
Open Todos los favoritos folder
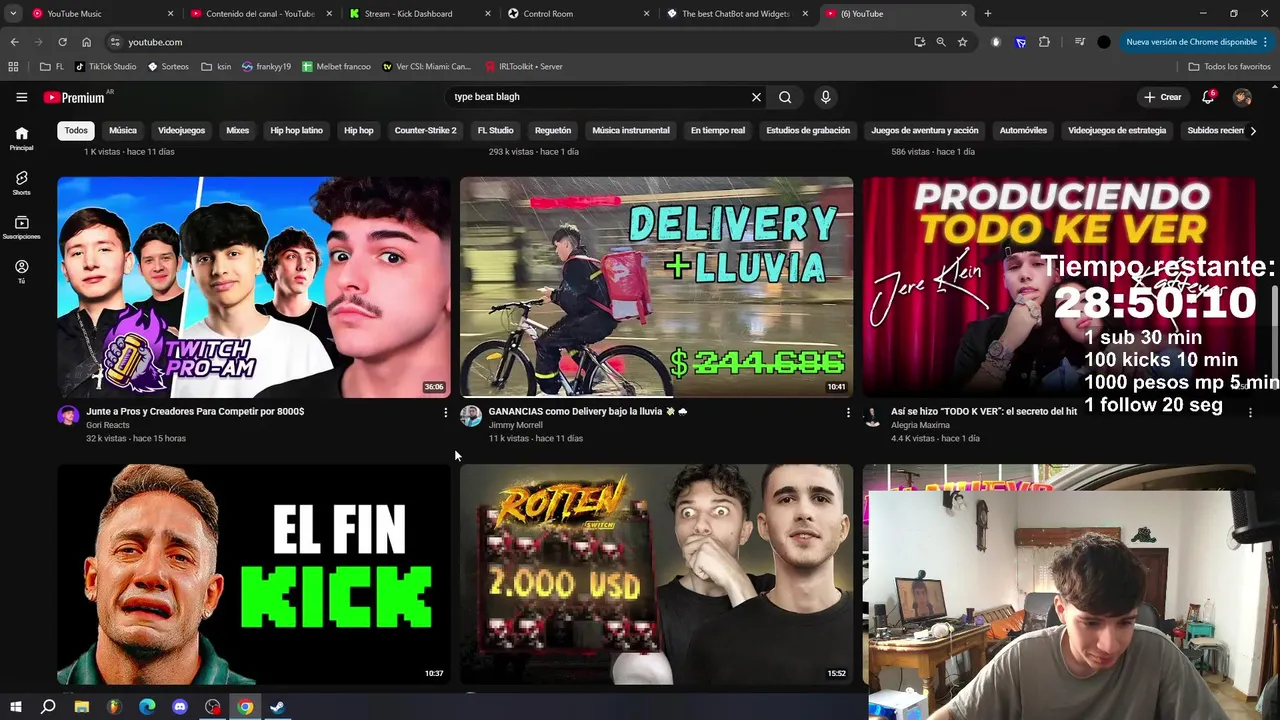(1229, 66)
